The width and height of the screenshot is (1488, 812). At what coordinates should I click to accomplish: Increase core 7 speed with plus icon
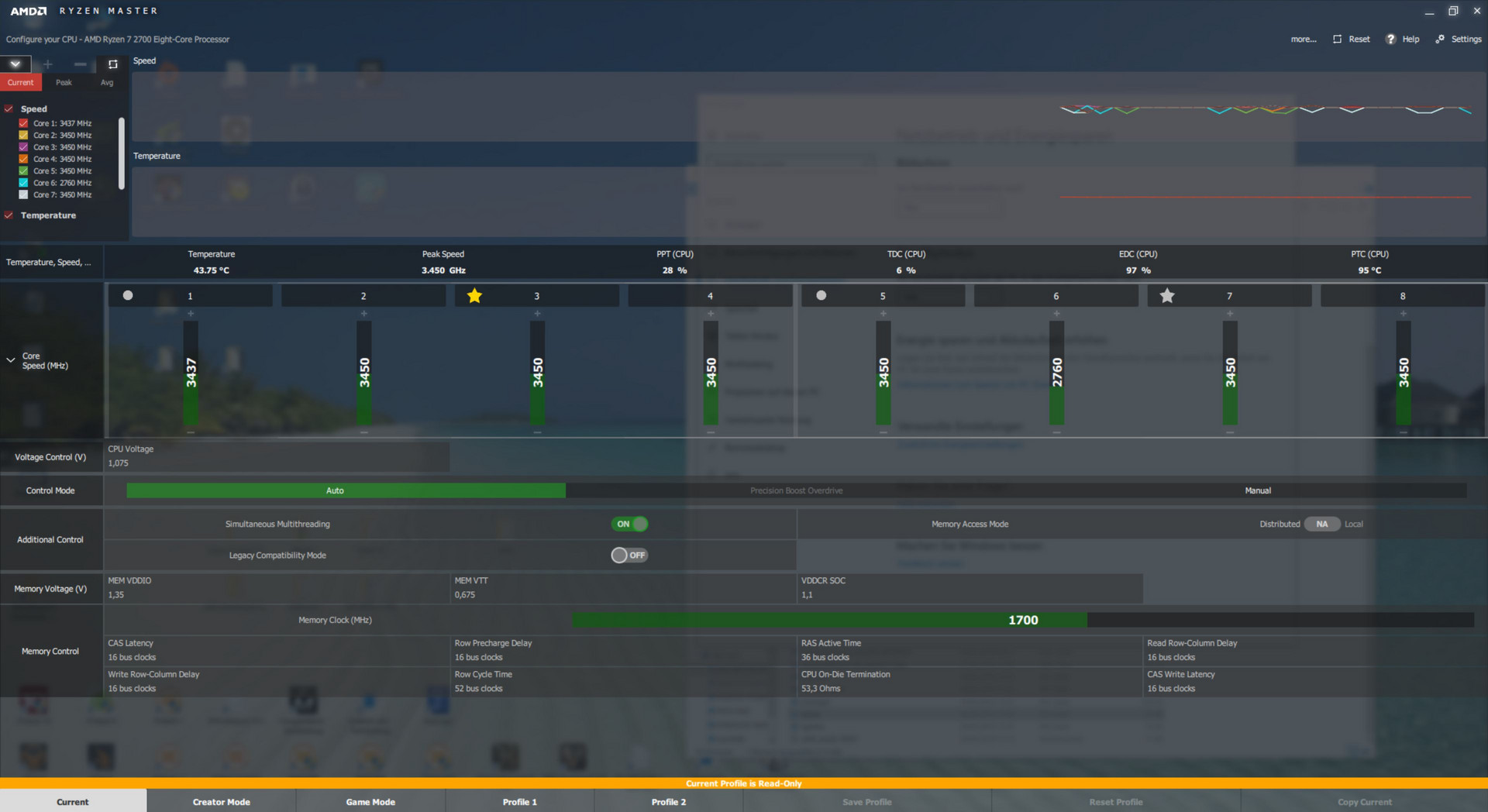(1230, 314)
